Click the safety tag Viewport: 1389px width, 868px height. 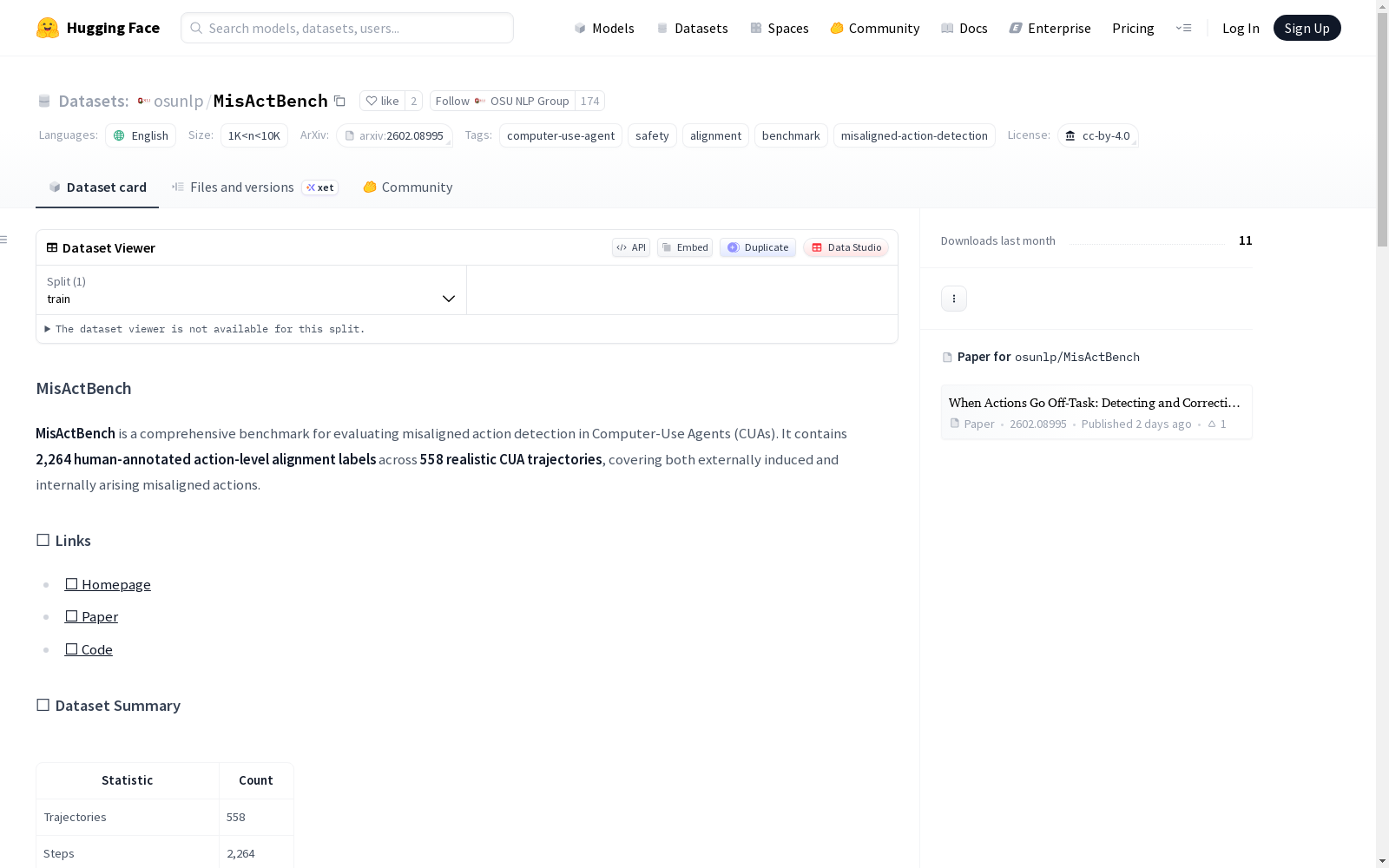click(x=652, y=135)
